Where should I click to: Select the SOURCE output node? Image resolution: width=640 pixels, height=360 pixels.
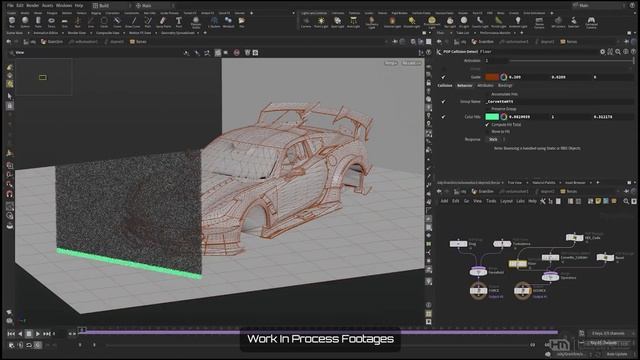pos(522,291)
